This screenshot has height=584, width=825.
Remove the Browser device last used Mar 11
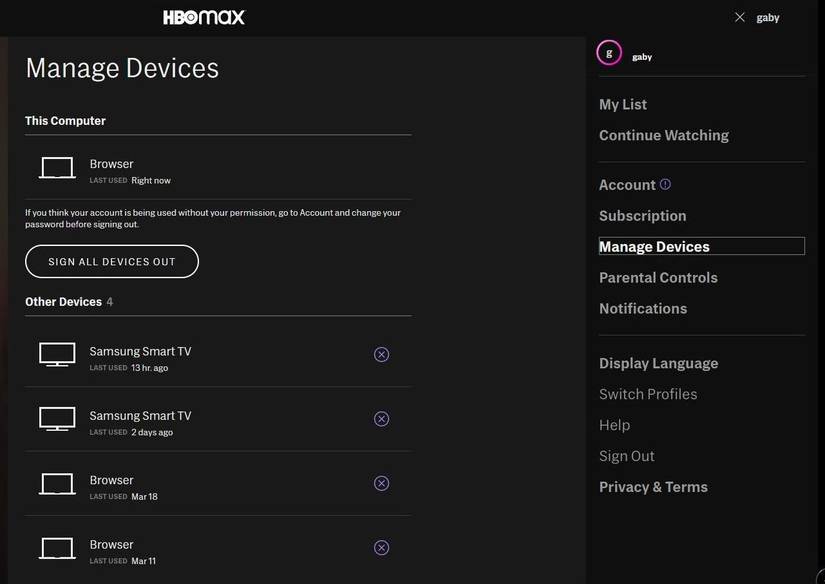tap(381, 547)
